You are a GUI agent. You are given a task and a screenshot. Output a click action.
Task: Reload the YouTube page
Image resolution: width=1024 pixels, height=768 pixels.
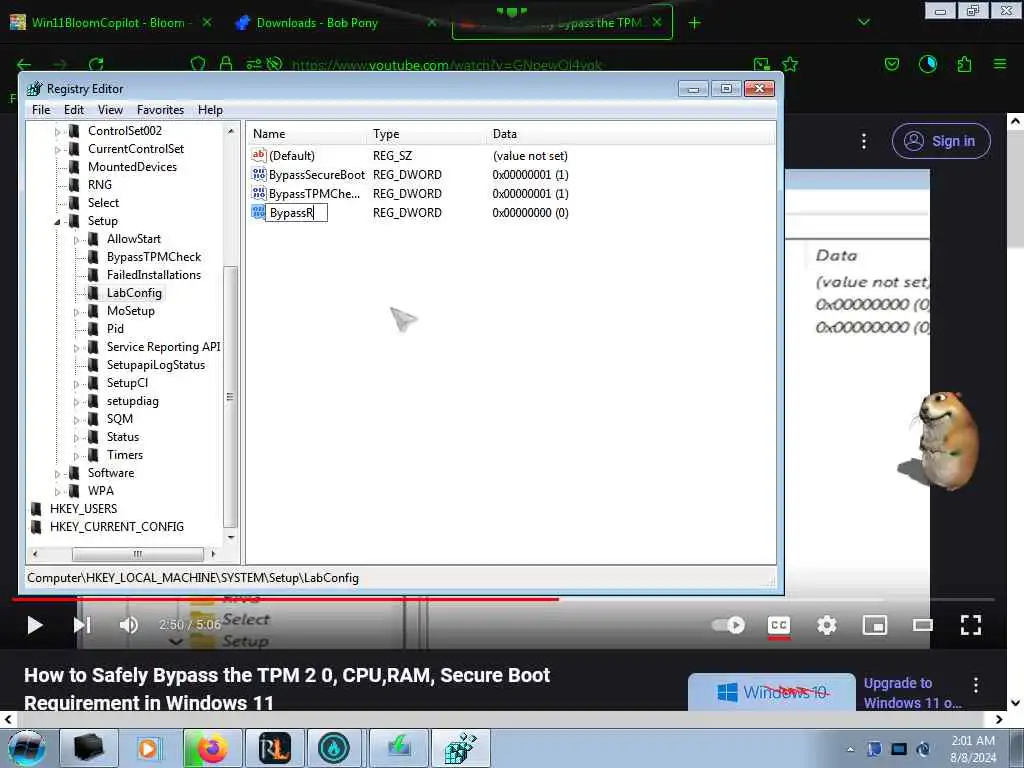click(x=96, y=64)
